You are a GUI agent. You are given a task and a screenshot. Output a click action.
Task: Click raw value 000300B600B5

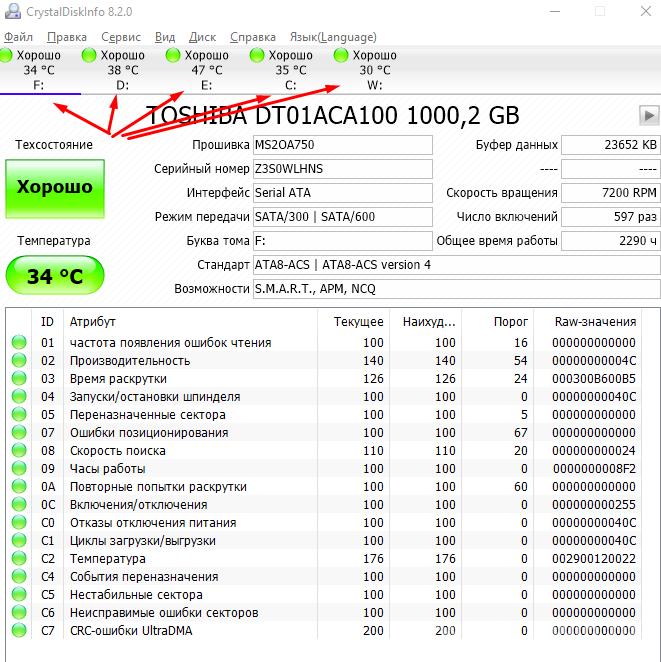(x=593, y=379)
